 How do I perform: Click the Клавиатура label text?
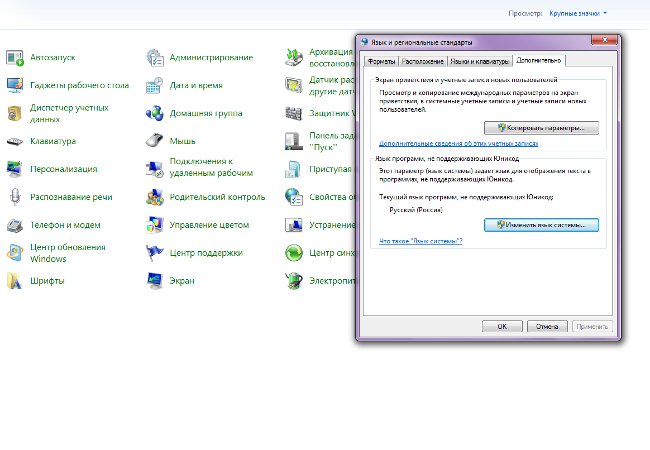click(x=53, y=141)
